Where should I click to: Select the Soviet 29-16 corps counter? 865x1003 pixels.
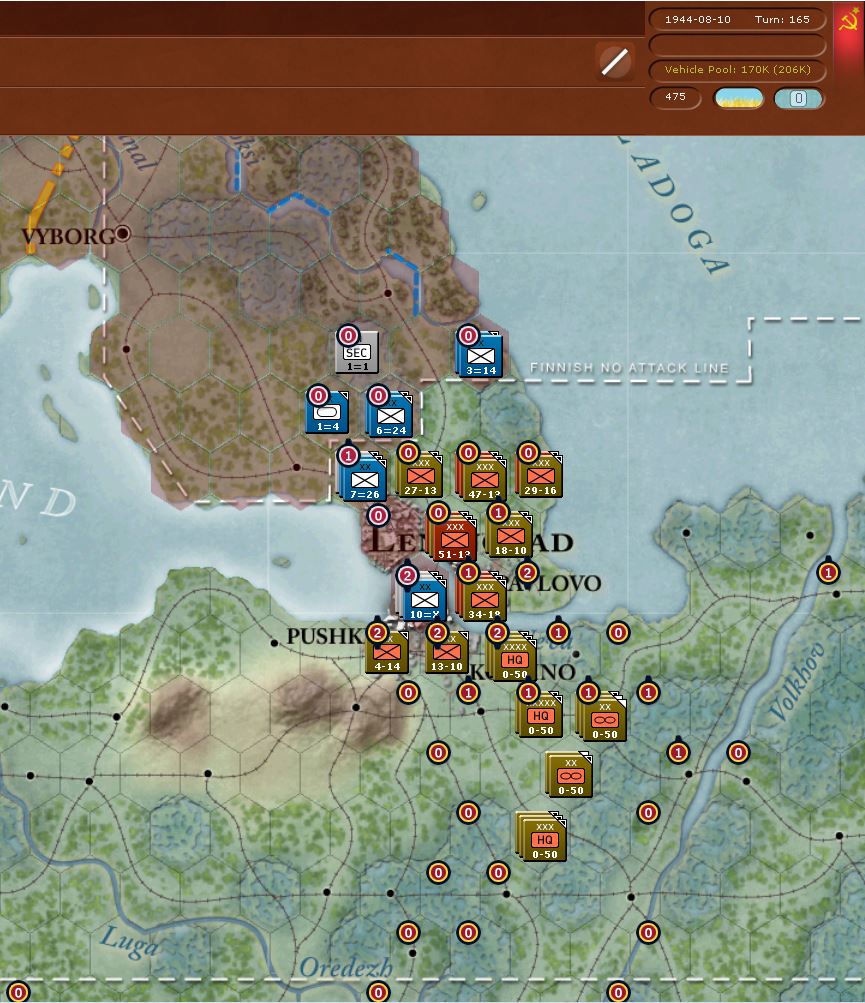coord(539,475)
